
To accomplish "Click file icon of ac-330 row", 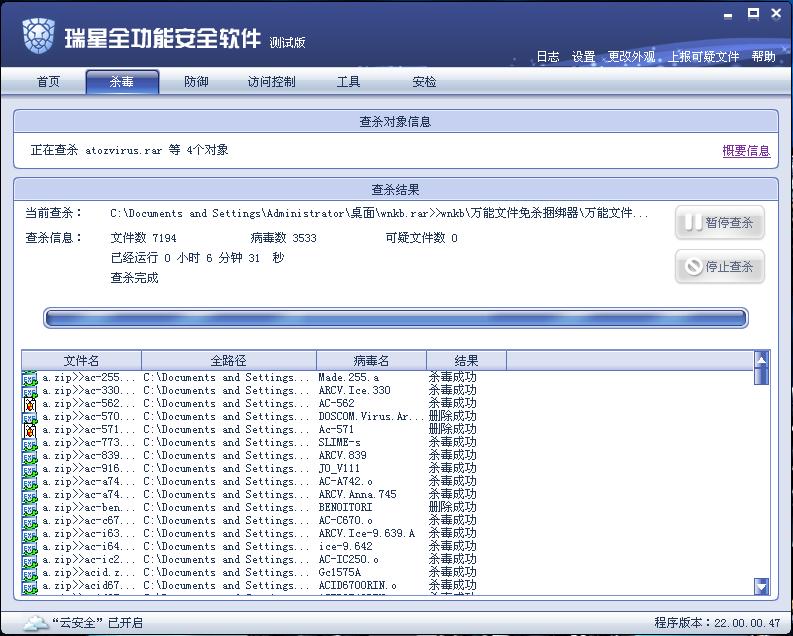I will (29, 391).
